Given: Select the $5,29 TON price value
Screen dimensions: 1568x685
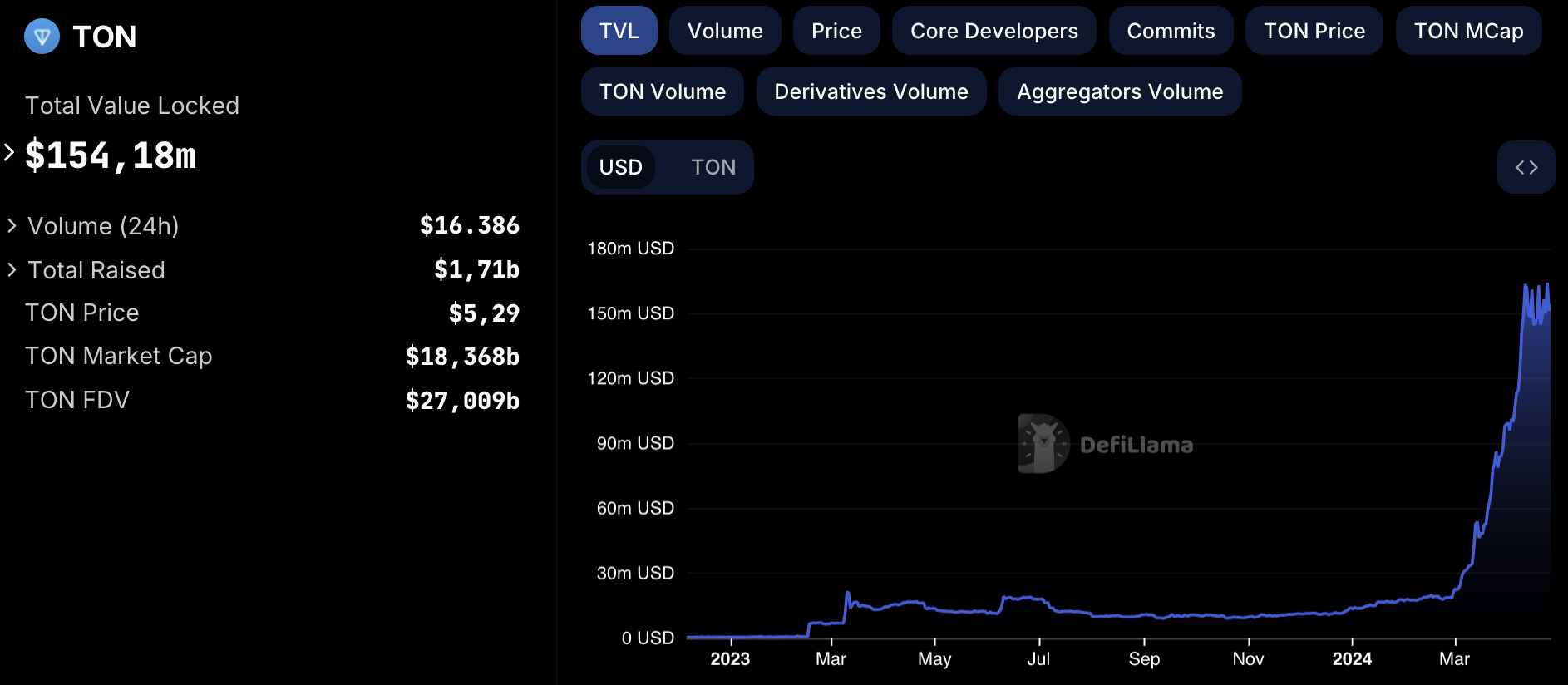Looking at the screenshot, I should [x=484, y=313].
